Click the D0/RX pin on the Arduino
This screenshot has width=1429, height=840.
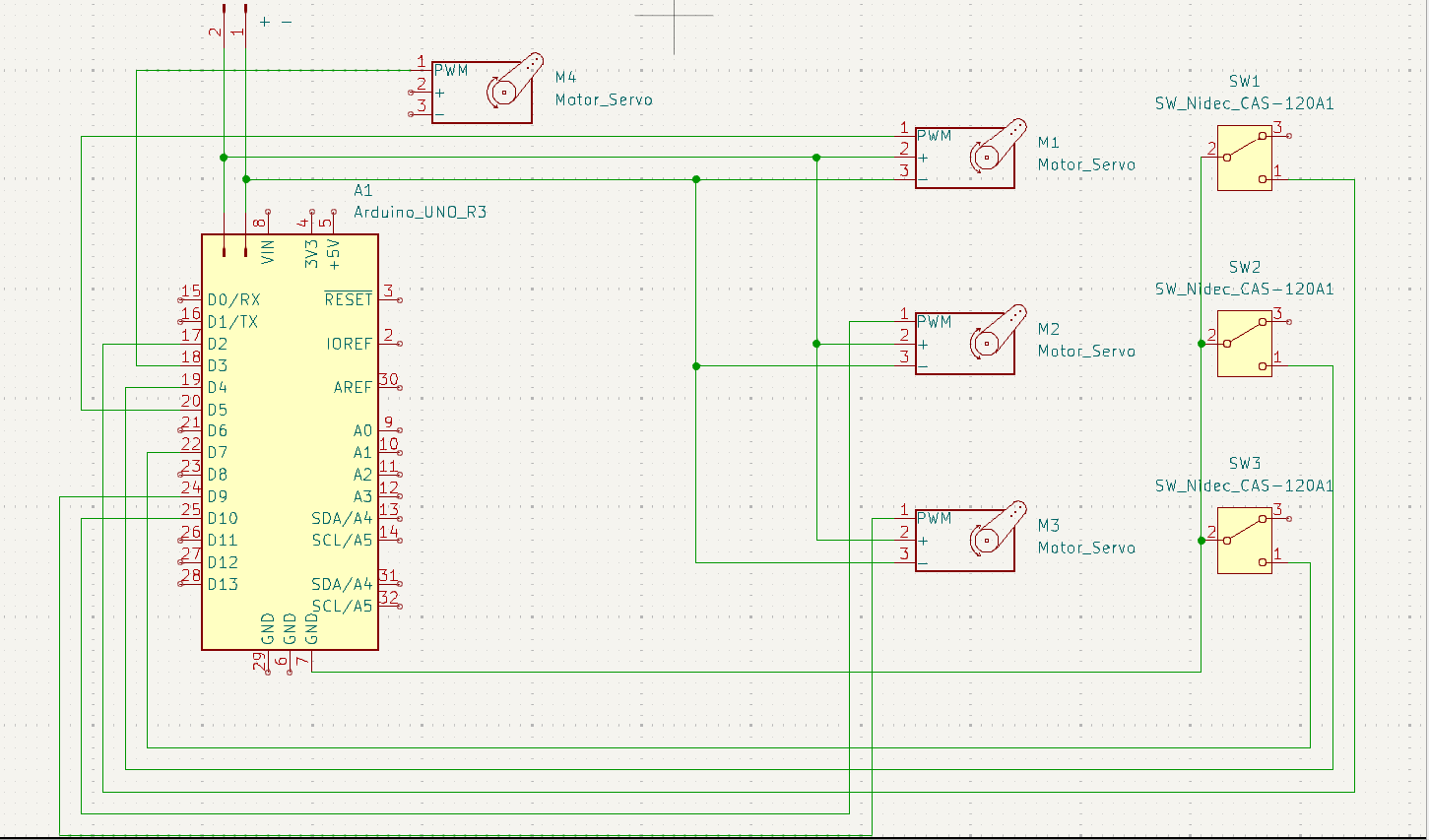click(x=233, y=299)
